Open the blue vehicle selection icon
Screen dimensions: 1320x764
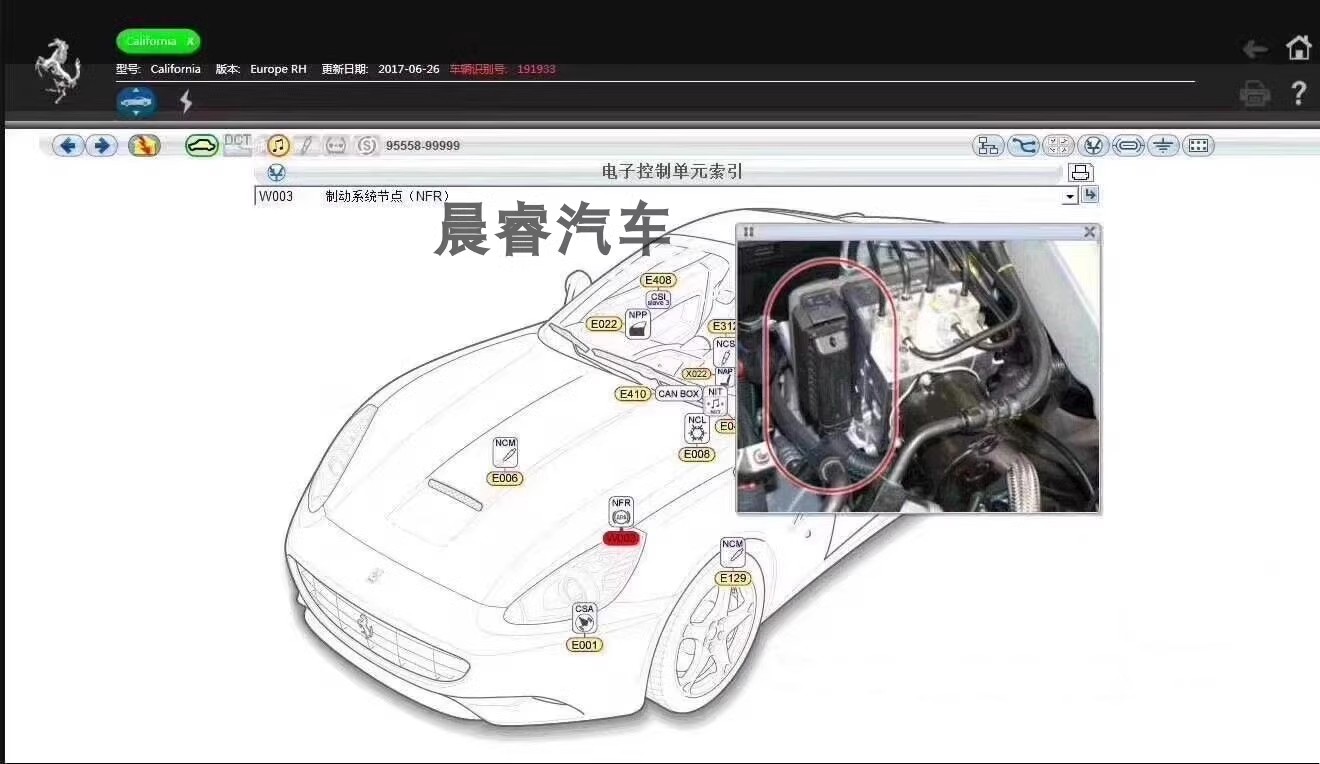[136, 101]
